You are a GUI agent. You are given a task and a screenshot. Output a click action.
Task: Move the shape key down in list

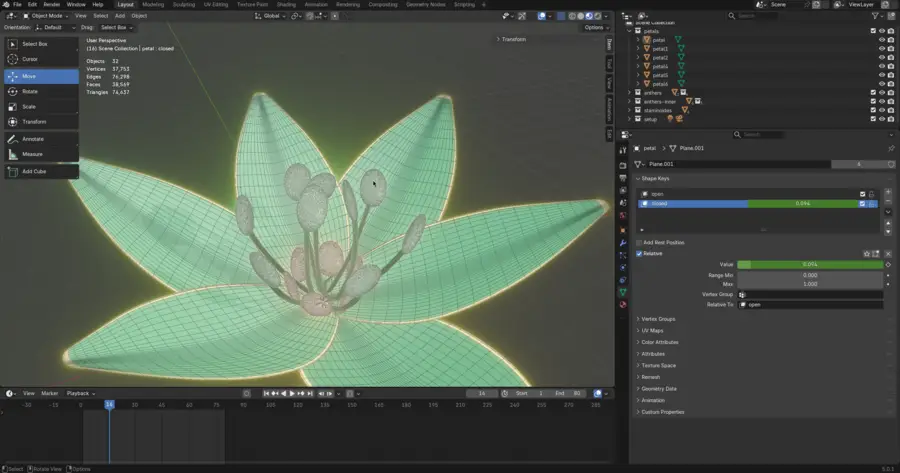click(x=888, y=231)
